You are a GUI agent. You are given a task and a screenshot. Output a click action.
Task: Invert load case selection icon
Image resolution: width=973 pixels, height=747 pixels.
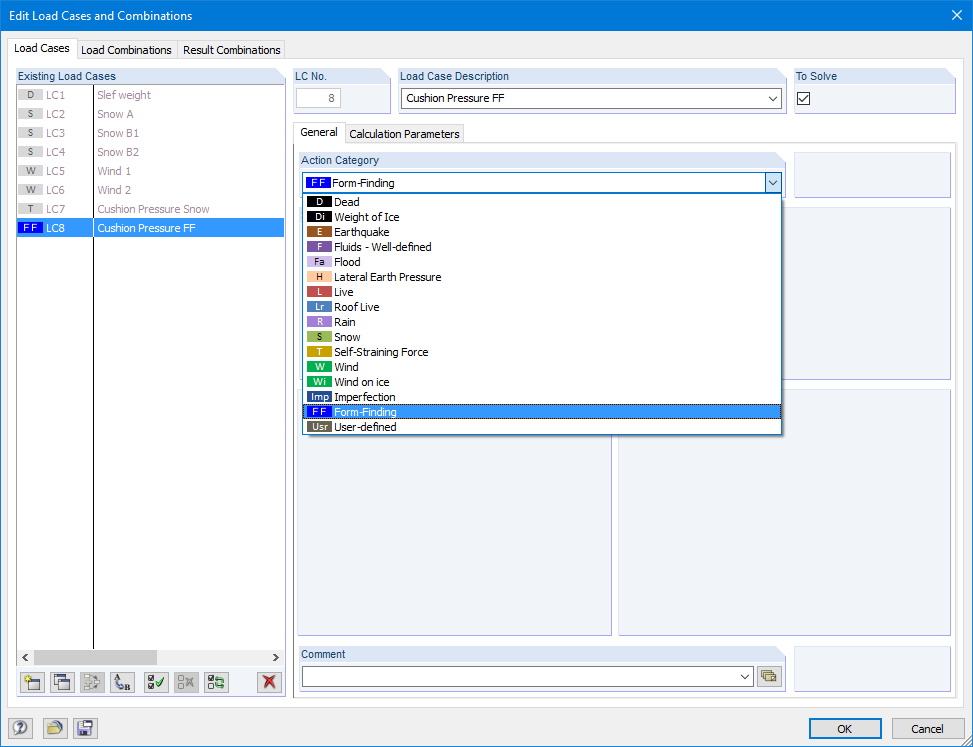tap(217, 682)
